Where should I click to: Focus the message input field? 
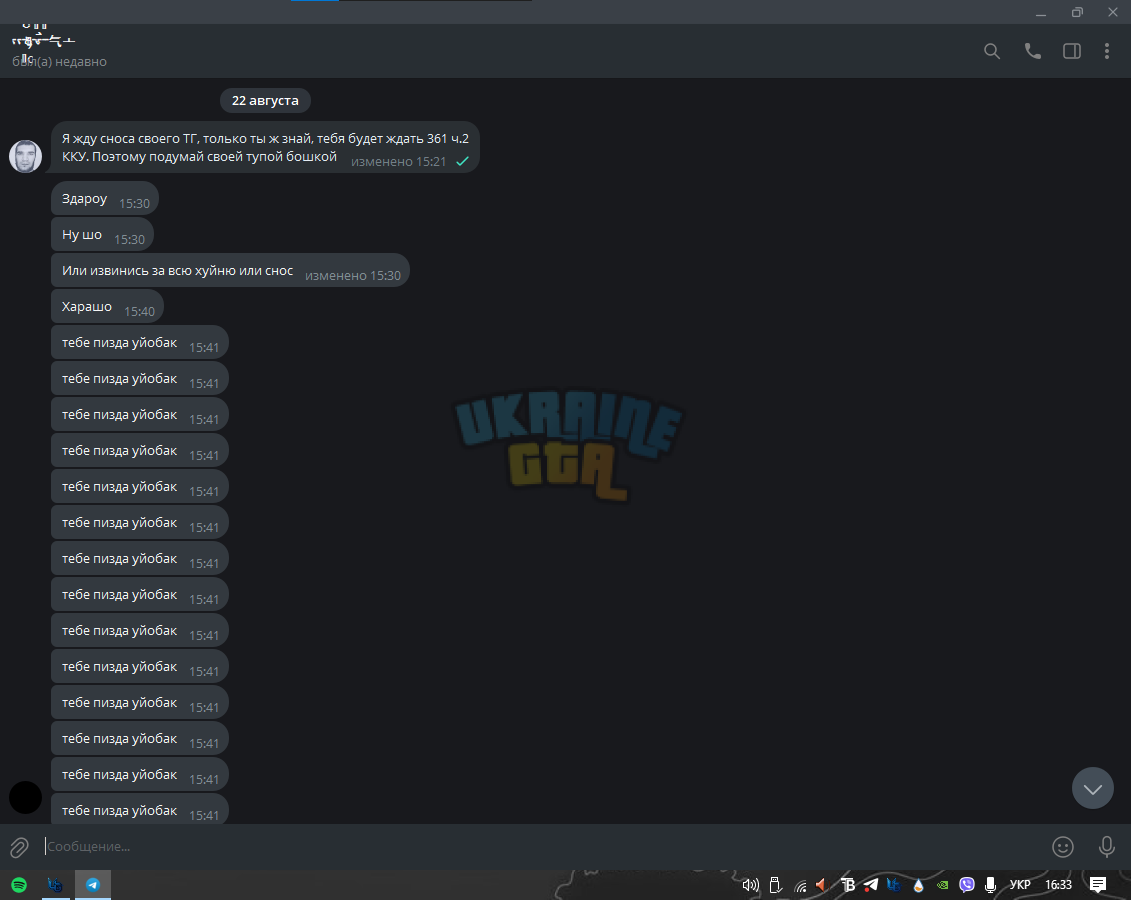[x=541, y=847]
